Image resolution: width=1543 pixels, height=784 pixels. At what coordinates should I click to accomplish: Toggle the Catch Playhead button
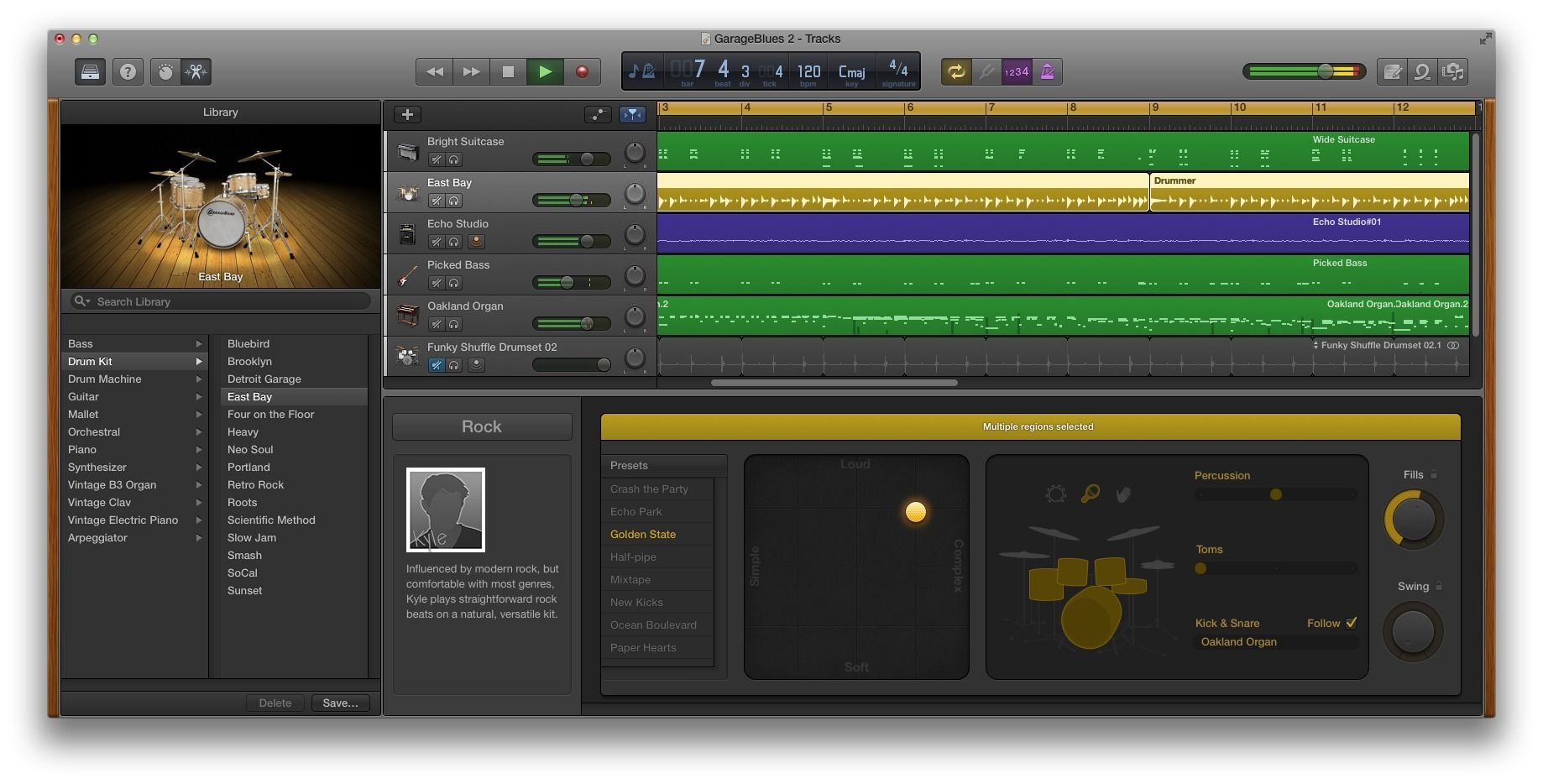632,115
